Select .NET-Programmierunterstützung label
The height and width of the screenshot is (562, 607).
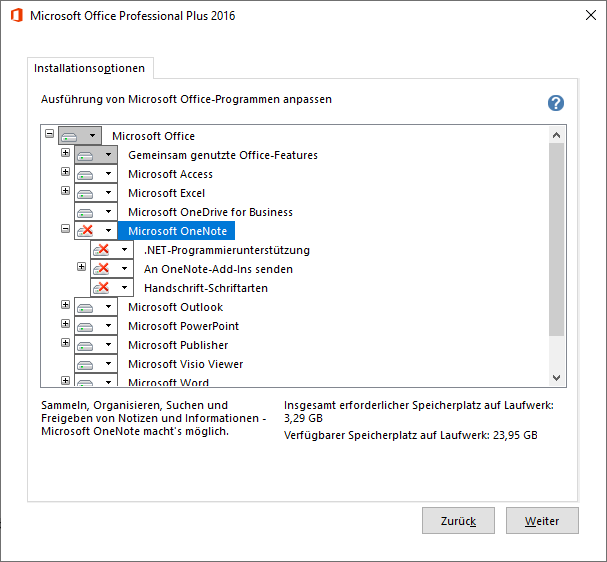click(x=227, y=250)
